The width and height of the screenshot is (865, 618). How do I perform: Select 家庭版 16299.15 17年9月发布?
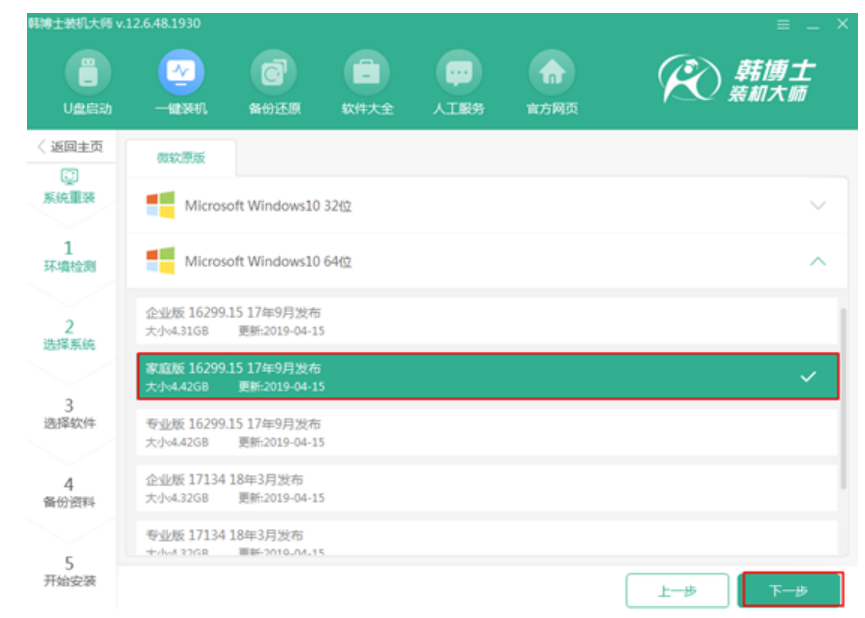[487, 377]
